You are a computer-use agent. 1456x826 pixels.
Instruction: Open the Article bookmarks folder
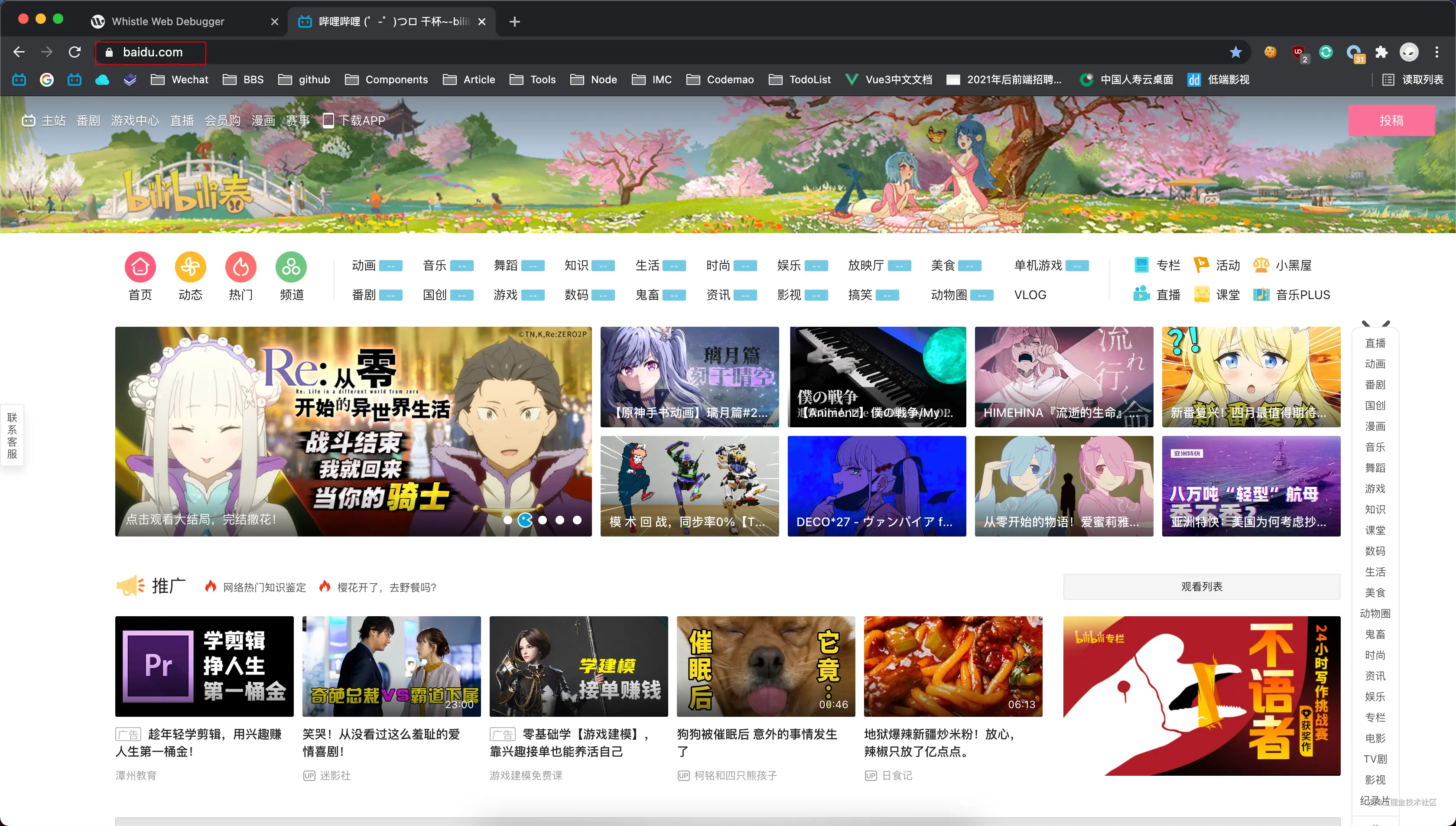point(468,79)
